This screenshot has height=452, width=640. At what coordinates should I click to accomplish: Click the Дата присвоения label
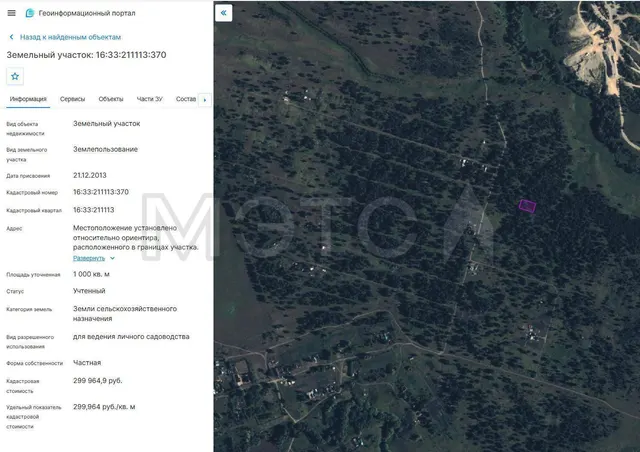28,176
